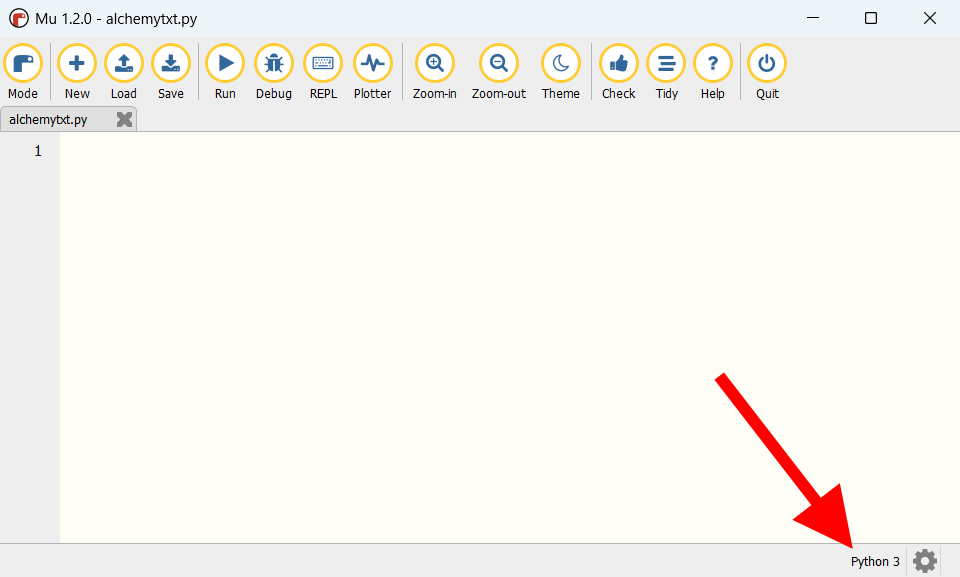The image size is (960, 577).
Task: Create a new file with New
Action: [x=77, y=64]
